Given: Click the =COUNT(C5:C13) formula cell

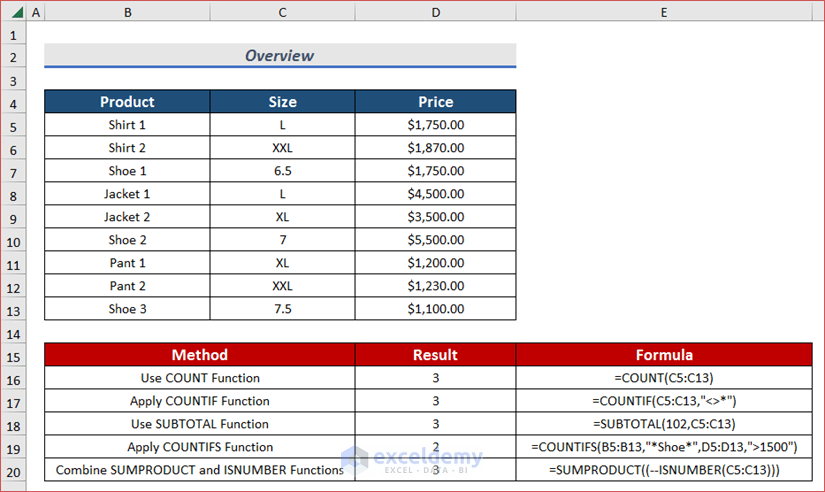Looking at the screenshot, I should (x=664, y=378).
